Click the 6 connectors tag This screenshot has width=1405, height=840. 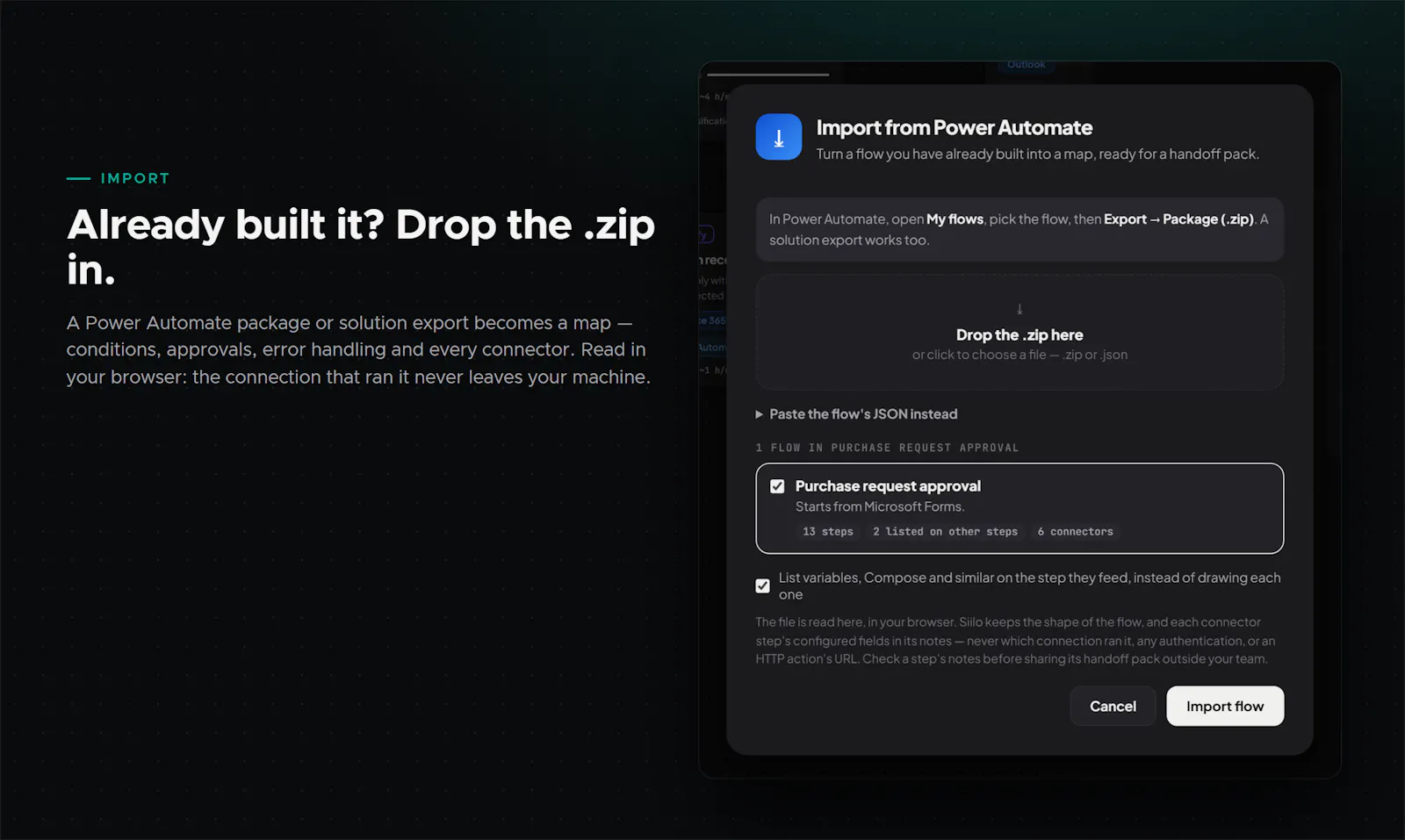tap(1075, 532)
